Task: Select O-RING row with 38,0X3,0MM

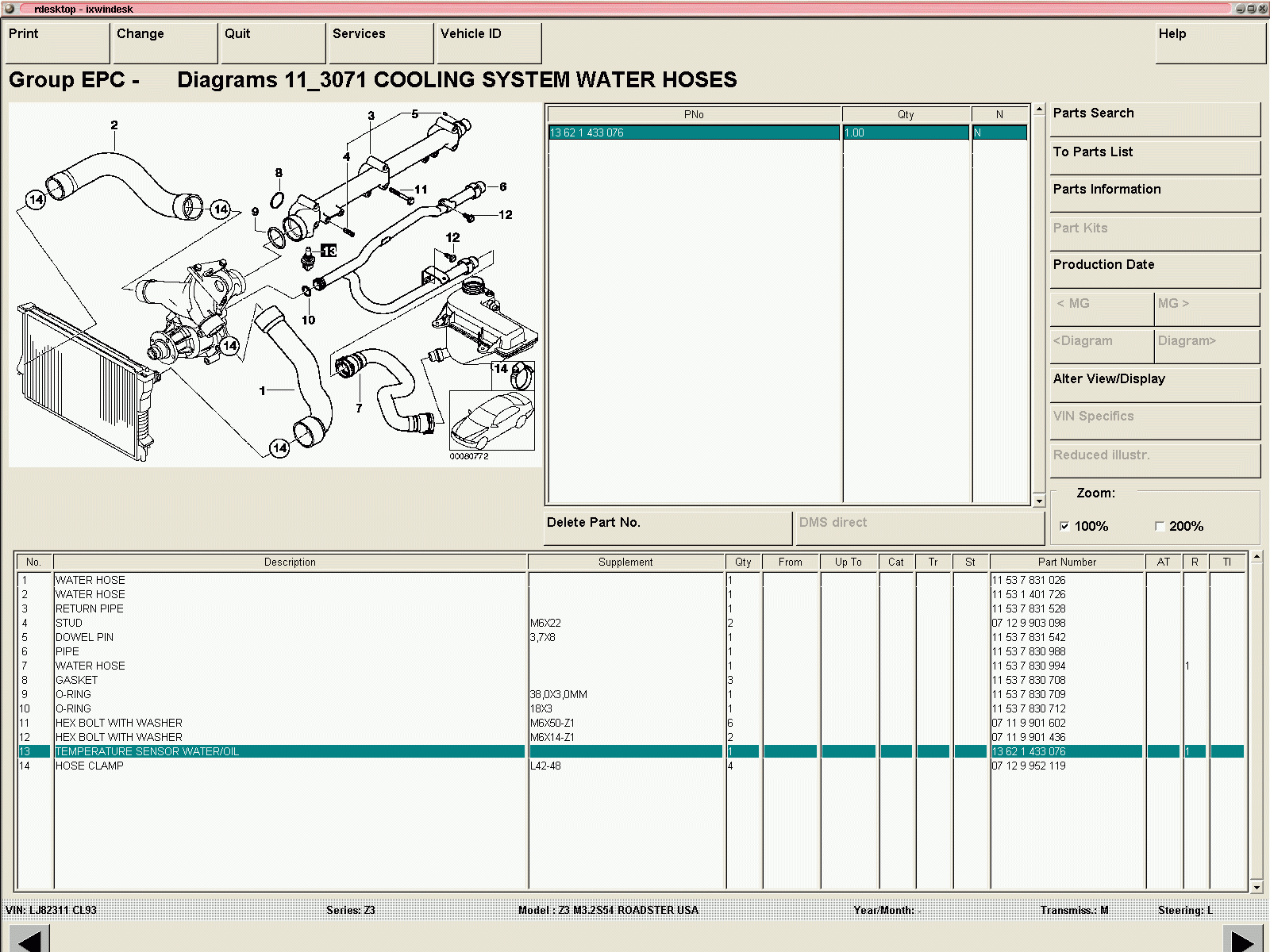Action: pyautogui.click(x=631, y=694)
